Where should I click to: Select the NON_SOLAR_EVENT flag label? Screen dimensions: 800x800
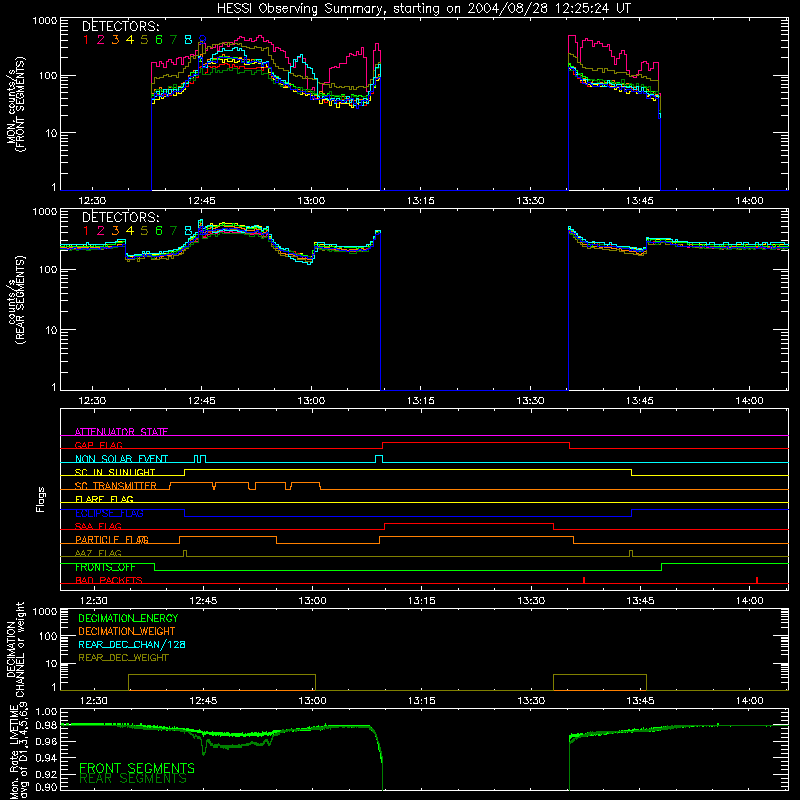pos(121,459)
